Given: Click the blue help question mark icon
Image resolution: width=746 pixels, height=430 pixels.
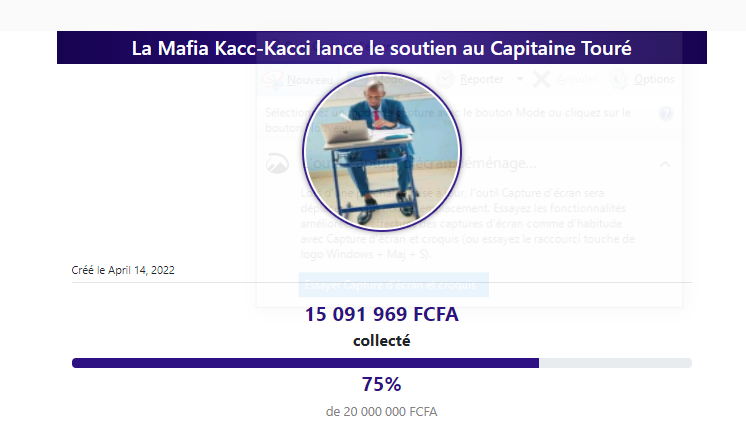Looking at the screenshot, I should point(666,114).
